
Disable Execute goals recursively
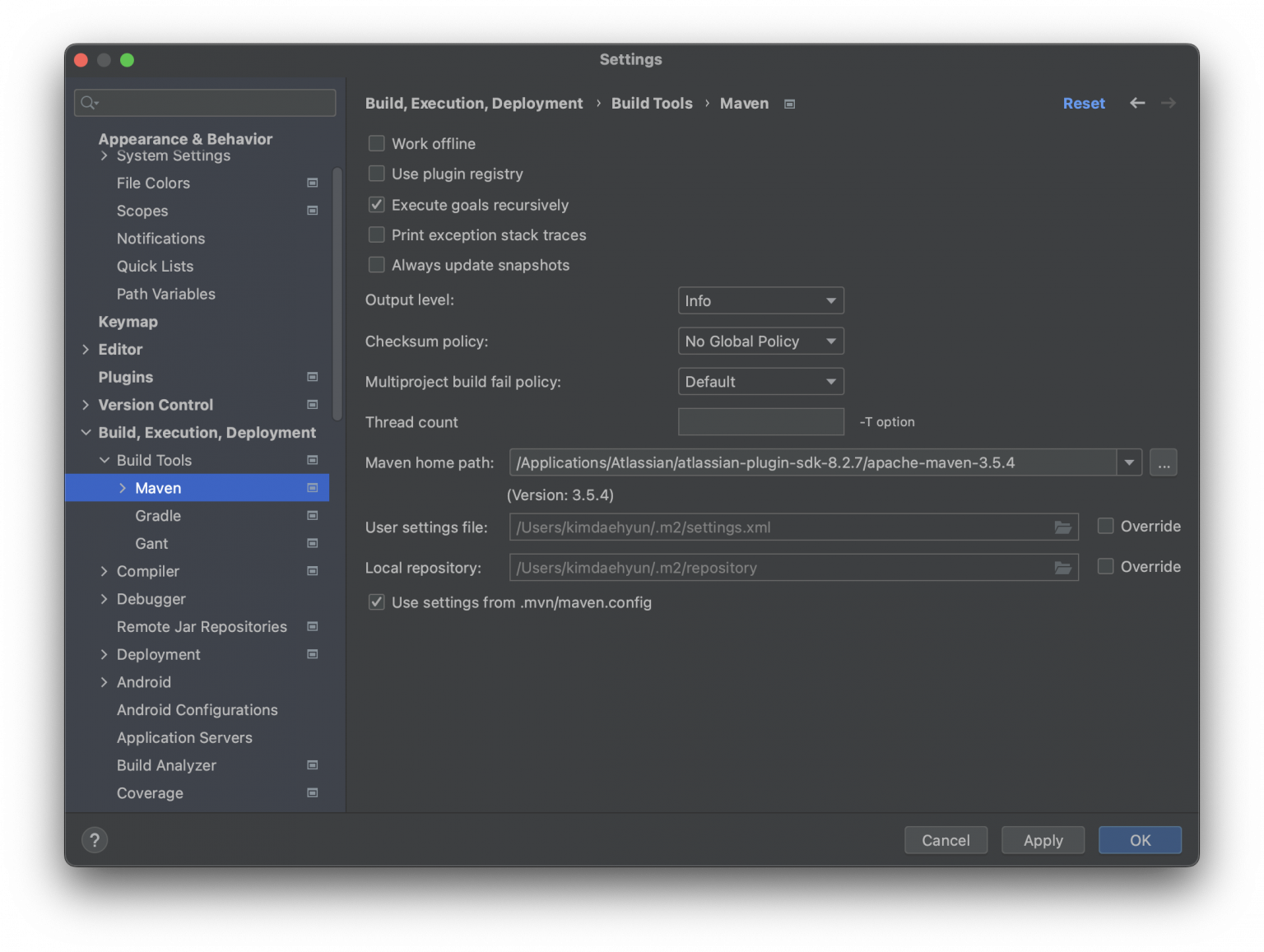376,204
